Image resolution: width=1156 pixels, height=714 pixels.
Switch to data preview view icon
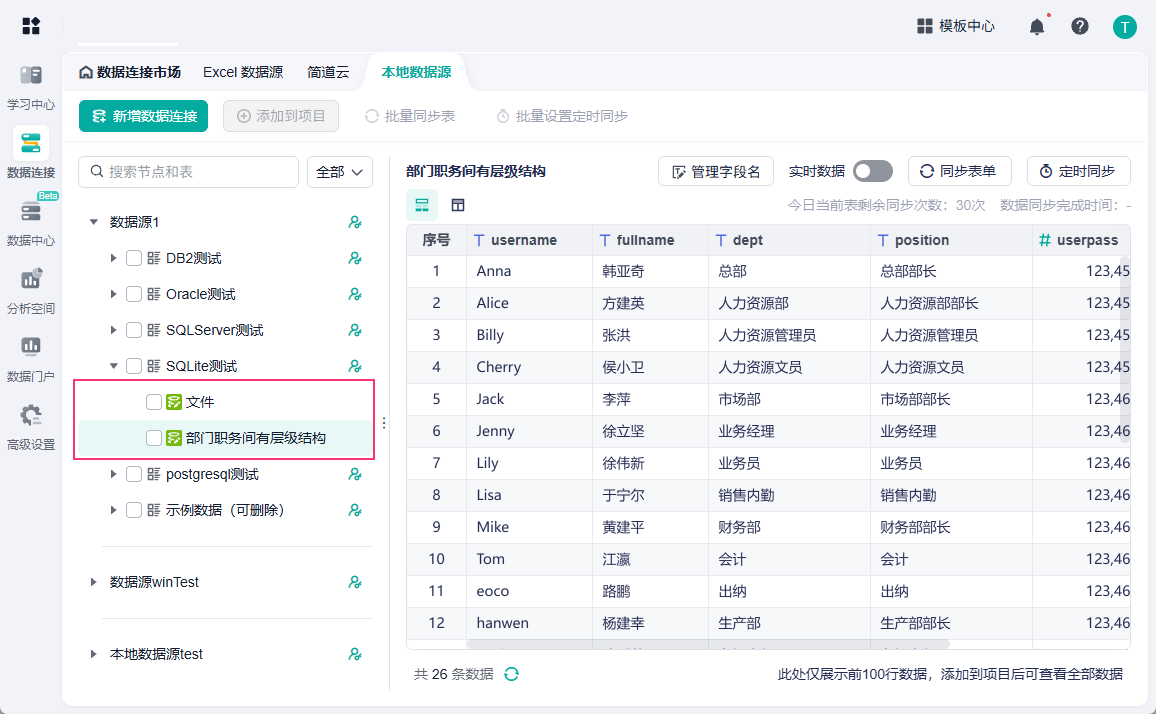point(422,205)
